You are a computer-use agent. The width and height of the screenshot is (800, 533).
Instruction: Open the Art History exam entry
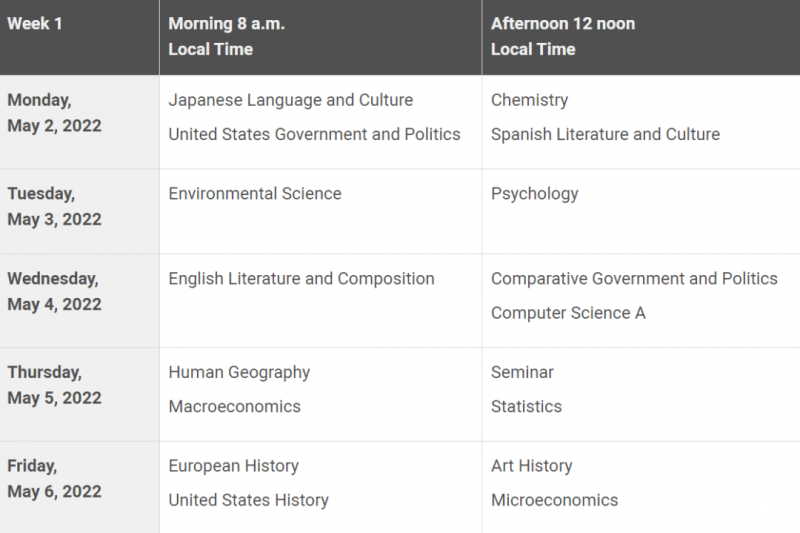[532, 466]
